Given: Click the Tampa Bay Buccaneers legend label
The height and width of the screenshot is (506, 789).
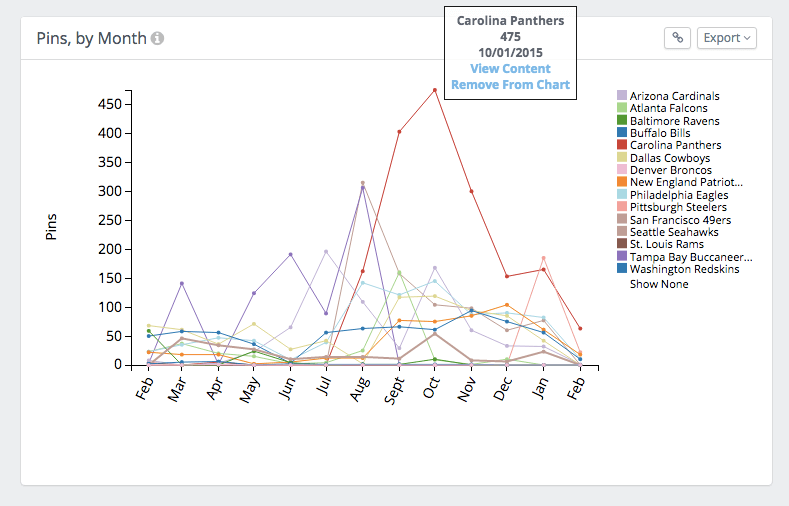Looking at the screenshot, I should click(x=691, y=257).
